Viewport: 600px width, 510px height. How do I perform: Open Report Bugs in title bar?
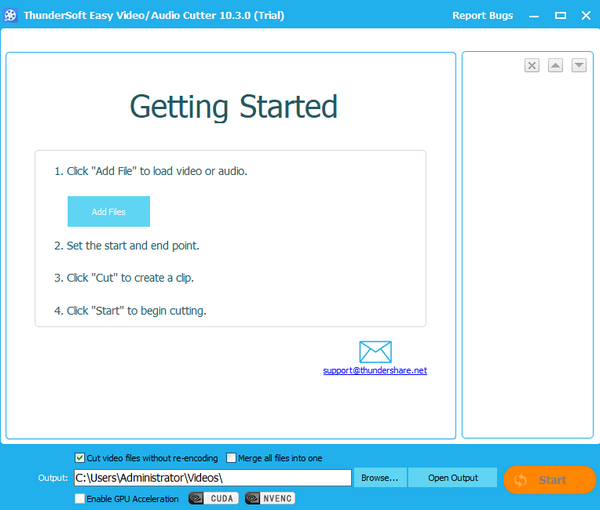pyautogui.click(x=482, y=15)
